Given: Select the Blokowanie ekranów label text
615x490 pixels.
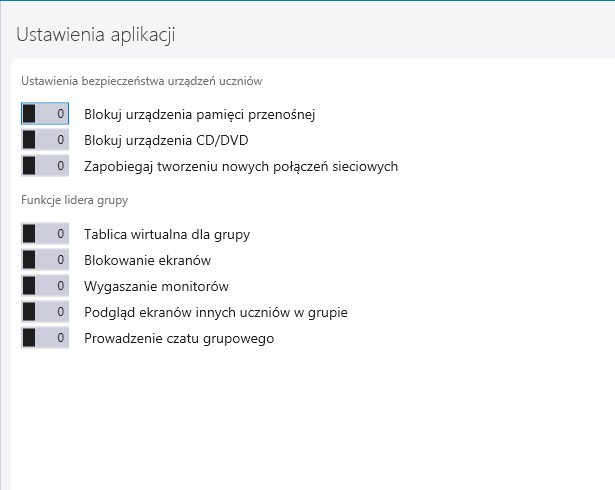Looking at the screenshot, I should (x=147, y=260).
